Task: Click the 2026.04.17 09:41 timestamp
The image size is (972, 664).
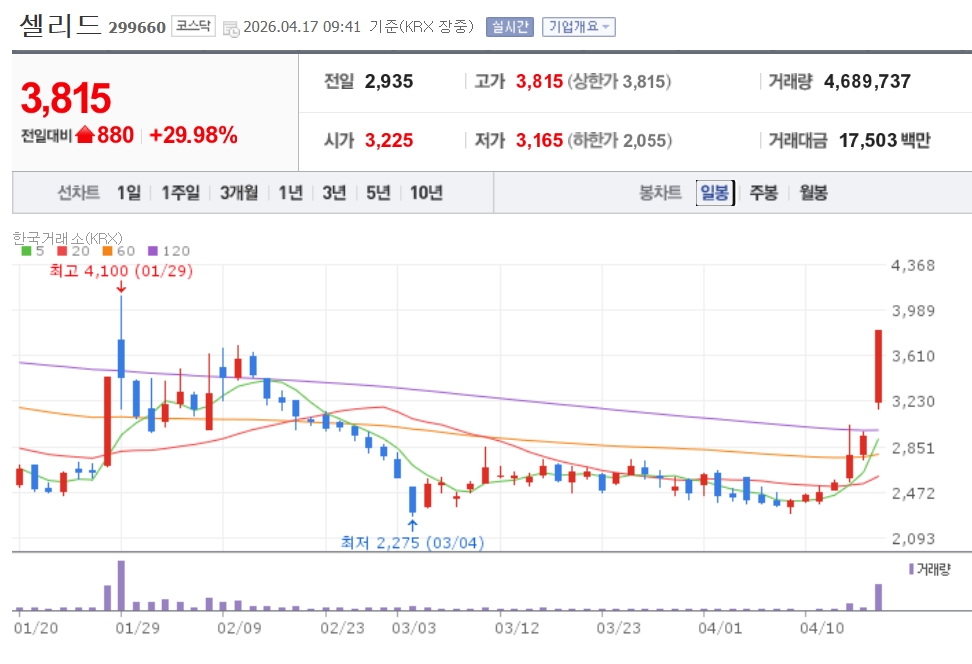Action: tap(302, 27)
